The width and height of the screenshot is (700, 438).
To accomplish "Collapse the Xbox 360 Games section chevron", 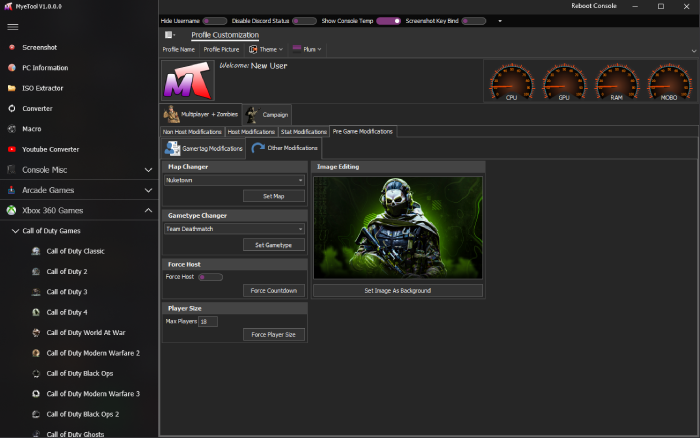I will (x=148, y=210).
